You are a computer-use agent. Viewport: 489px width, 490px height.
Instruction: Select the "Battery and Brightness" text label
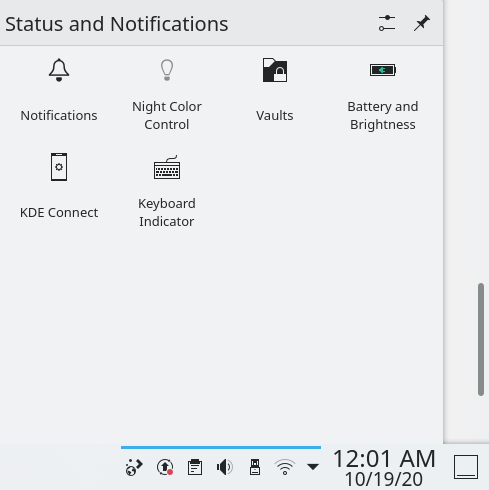(383, 115)
